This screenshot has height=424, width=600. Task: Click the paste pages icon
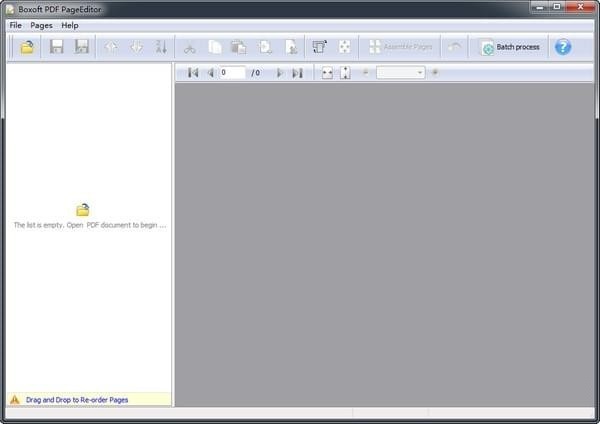[x=238, y=47]
